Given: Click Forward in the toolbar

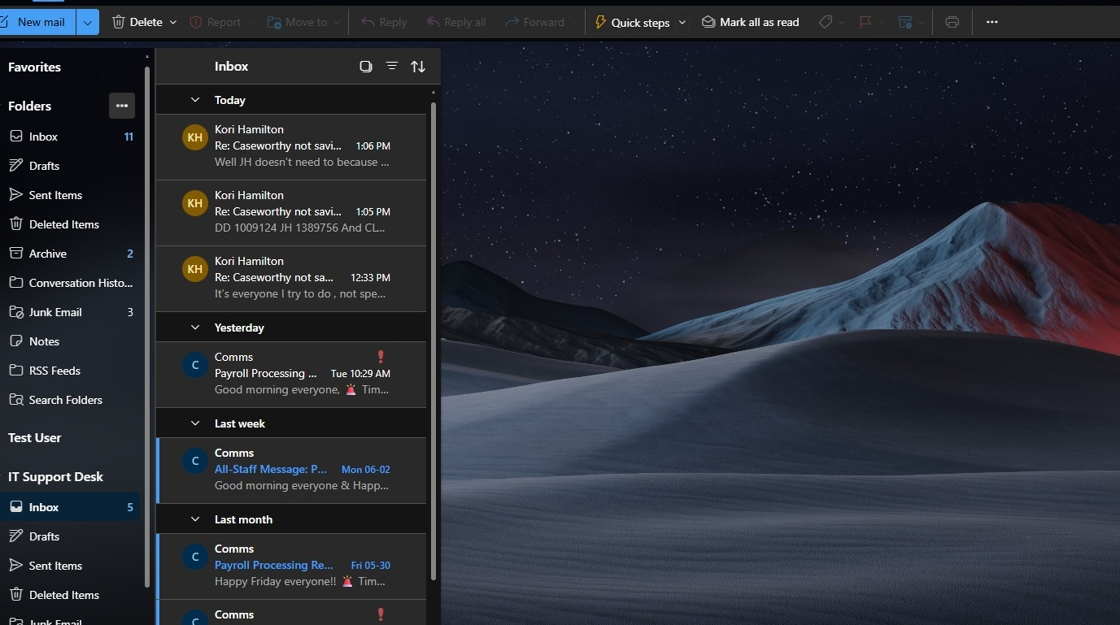Looking at the screenshot, I should click(535, 22).
